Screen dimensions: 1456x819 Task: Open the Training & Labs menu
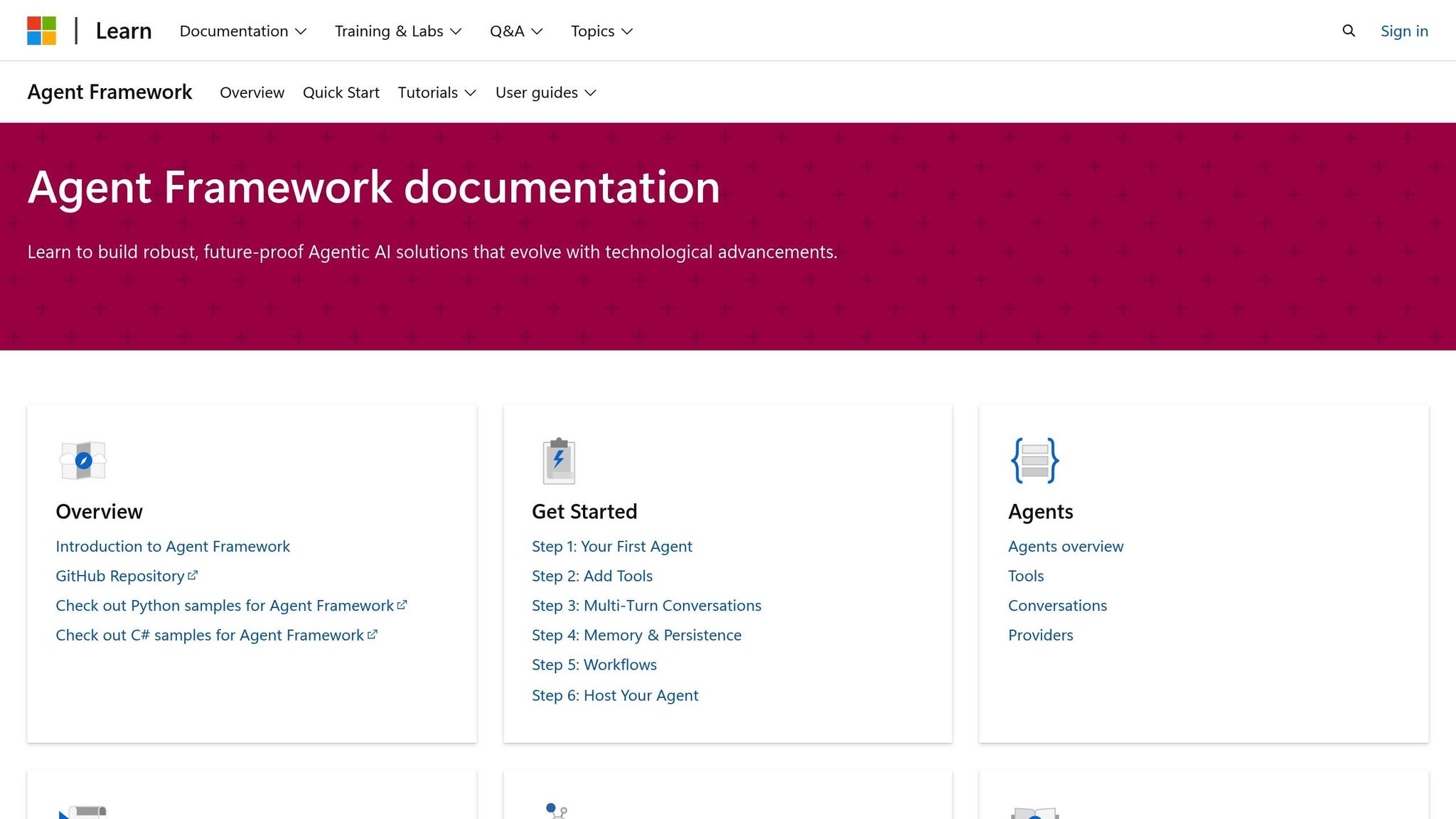pyautogui.click(x=397, y=31)
